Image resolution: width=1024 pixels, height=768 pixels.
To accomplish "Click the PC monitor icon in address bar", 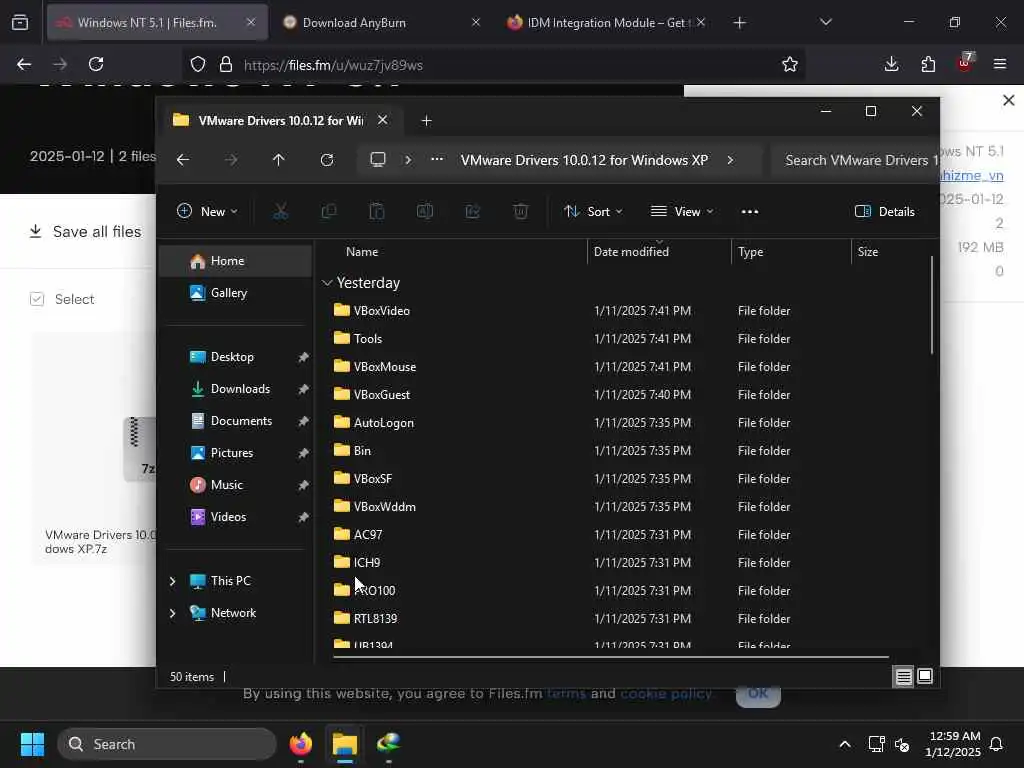I will point(378,160).
